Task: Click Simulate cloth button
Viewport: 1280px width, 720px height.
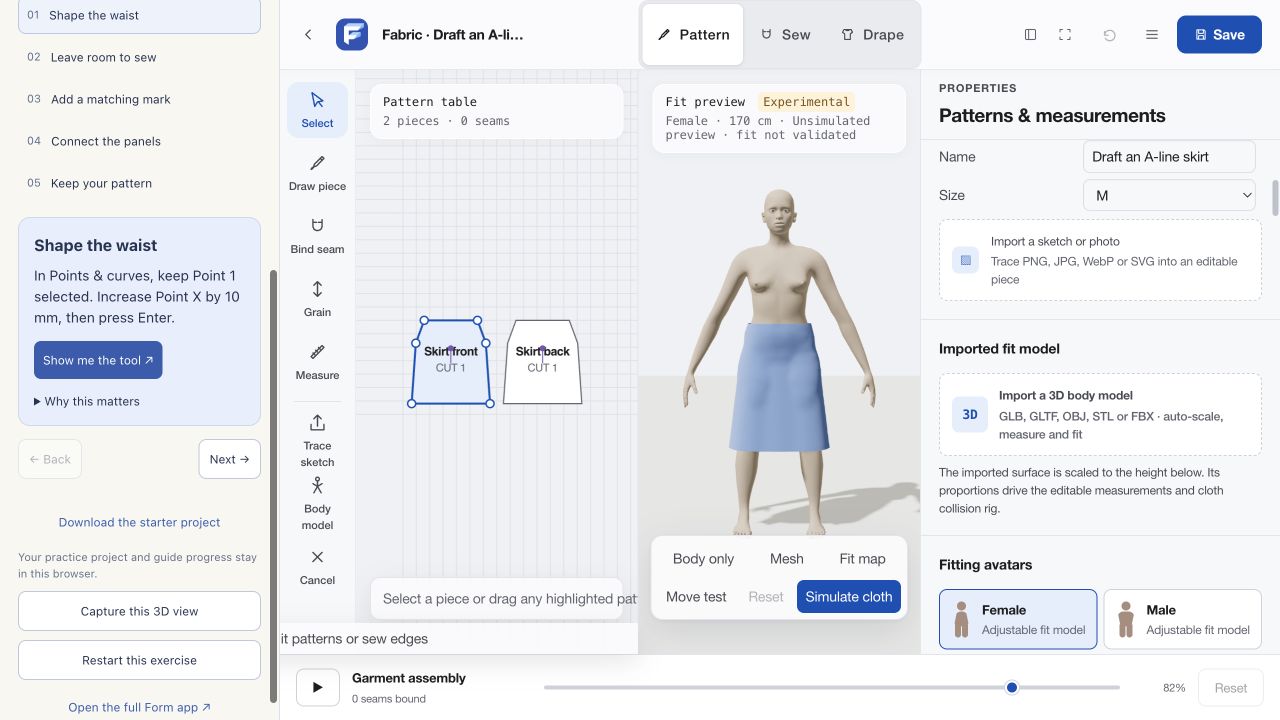Action: [x=849, y=597]
